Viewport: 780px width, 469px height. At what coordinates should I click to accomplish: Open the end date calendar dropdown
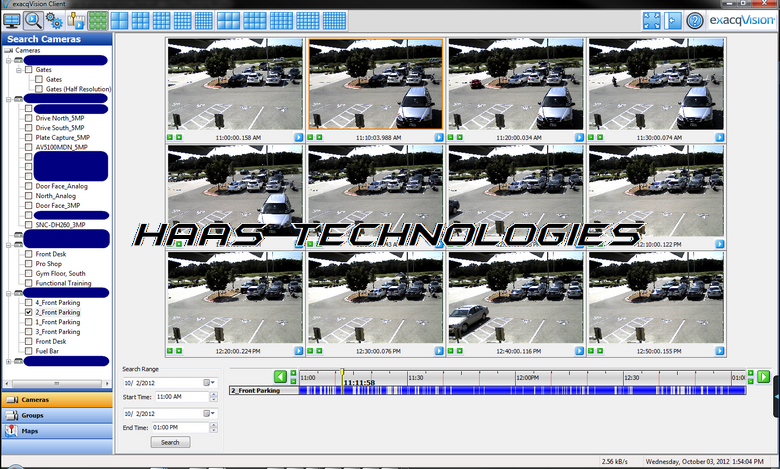click(209, 414)
